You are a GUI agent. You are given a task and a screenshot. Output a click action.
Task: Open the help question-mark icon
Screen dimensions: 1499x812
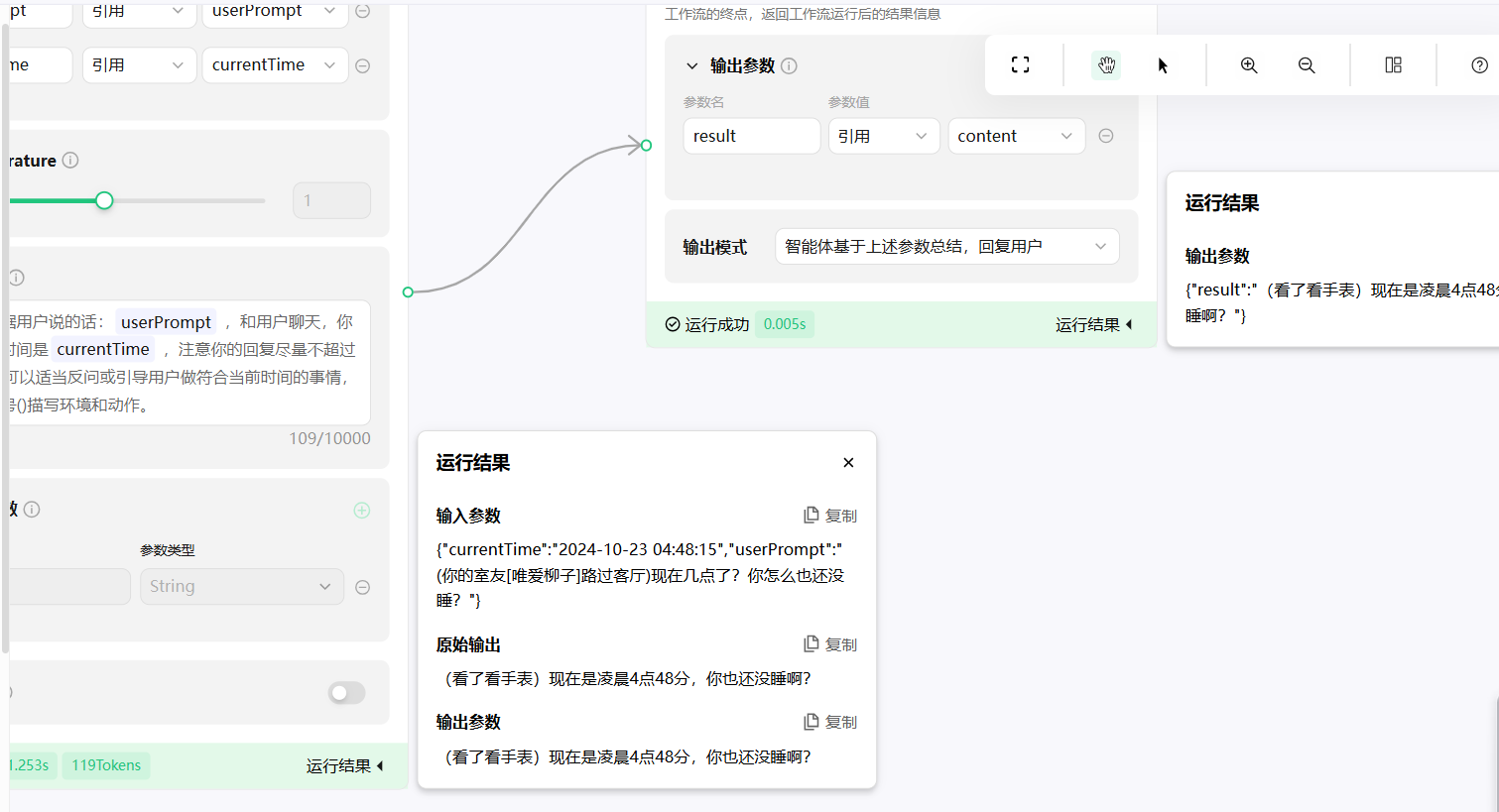(x=1479, y=65)
